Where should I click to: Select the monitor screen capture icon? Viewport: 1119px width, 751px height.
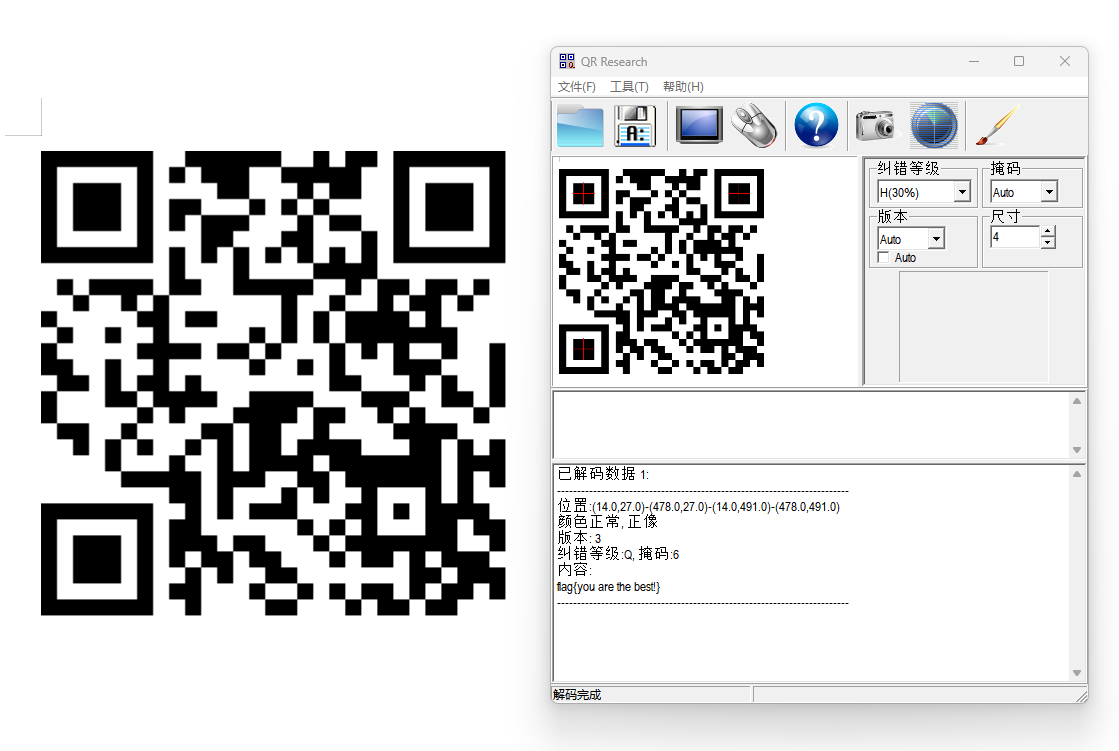coord(699,126)
